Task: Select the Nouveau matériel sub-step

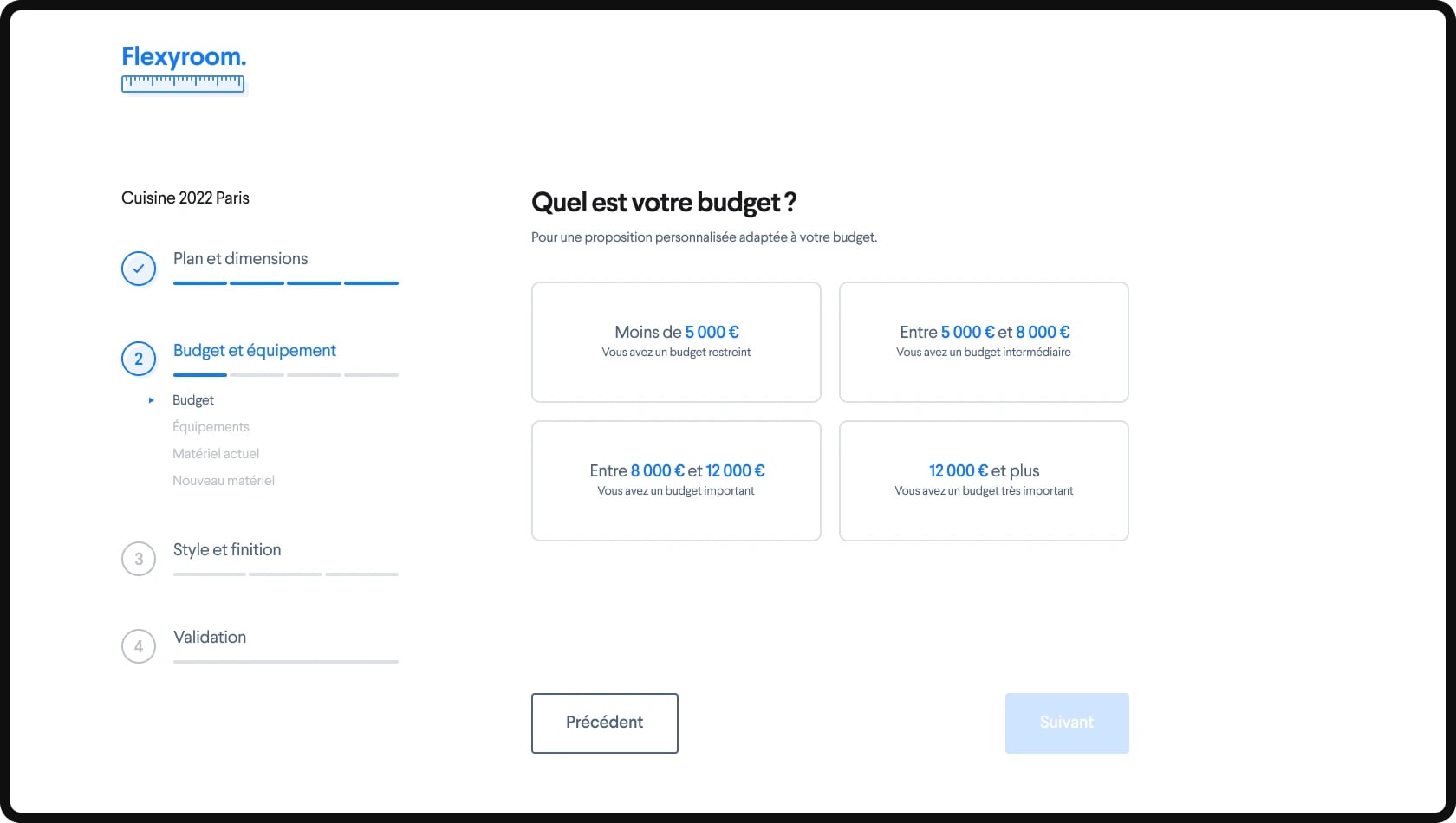Action: pos(224,481)
